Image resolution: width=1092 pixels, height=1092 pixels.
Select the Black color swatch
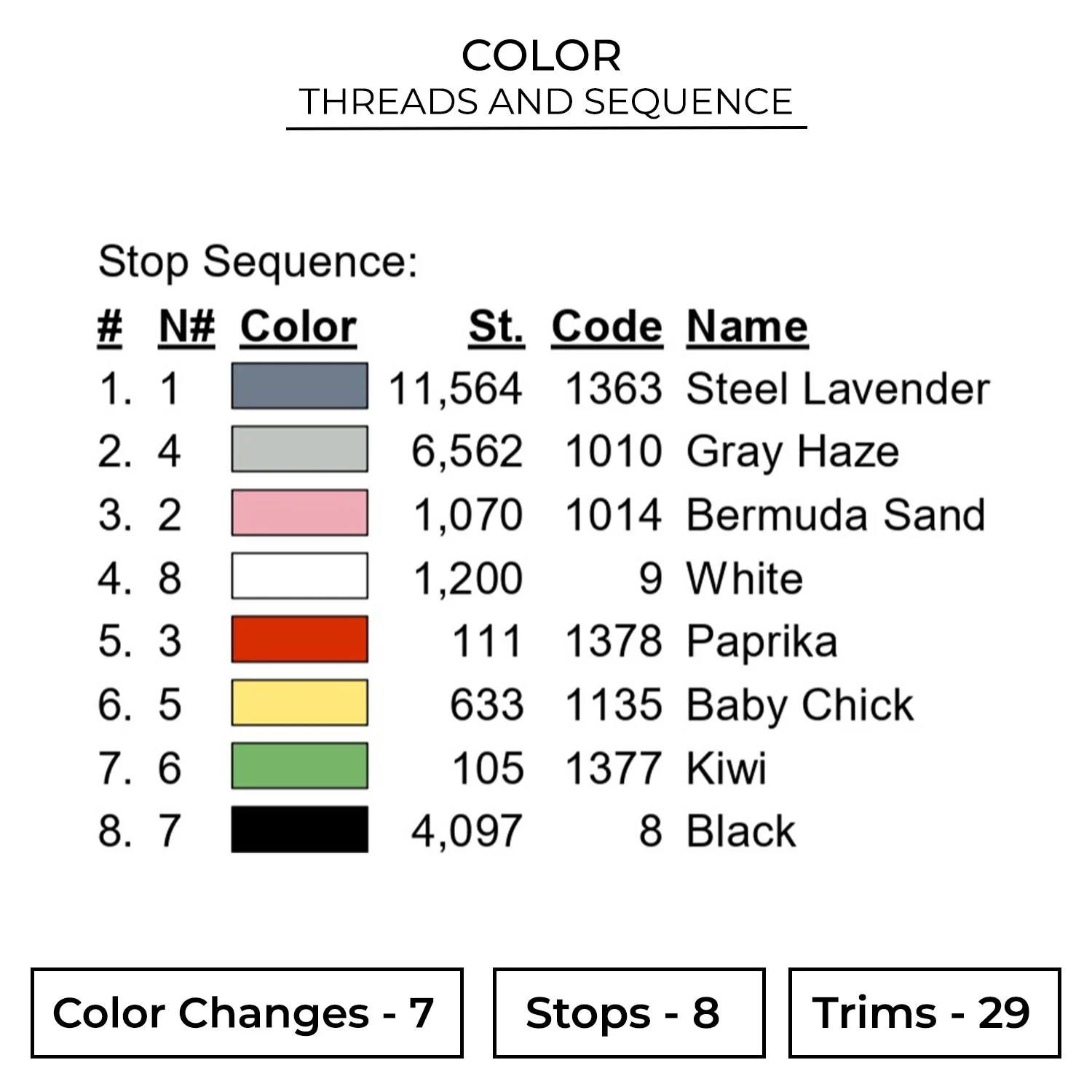[299, 830]
